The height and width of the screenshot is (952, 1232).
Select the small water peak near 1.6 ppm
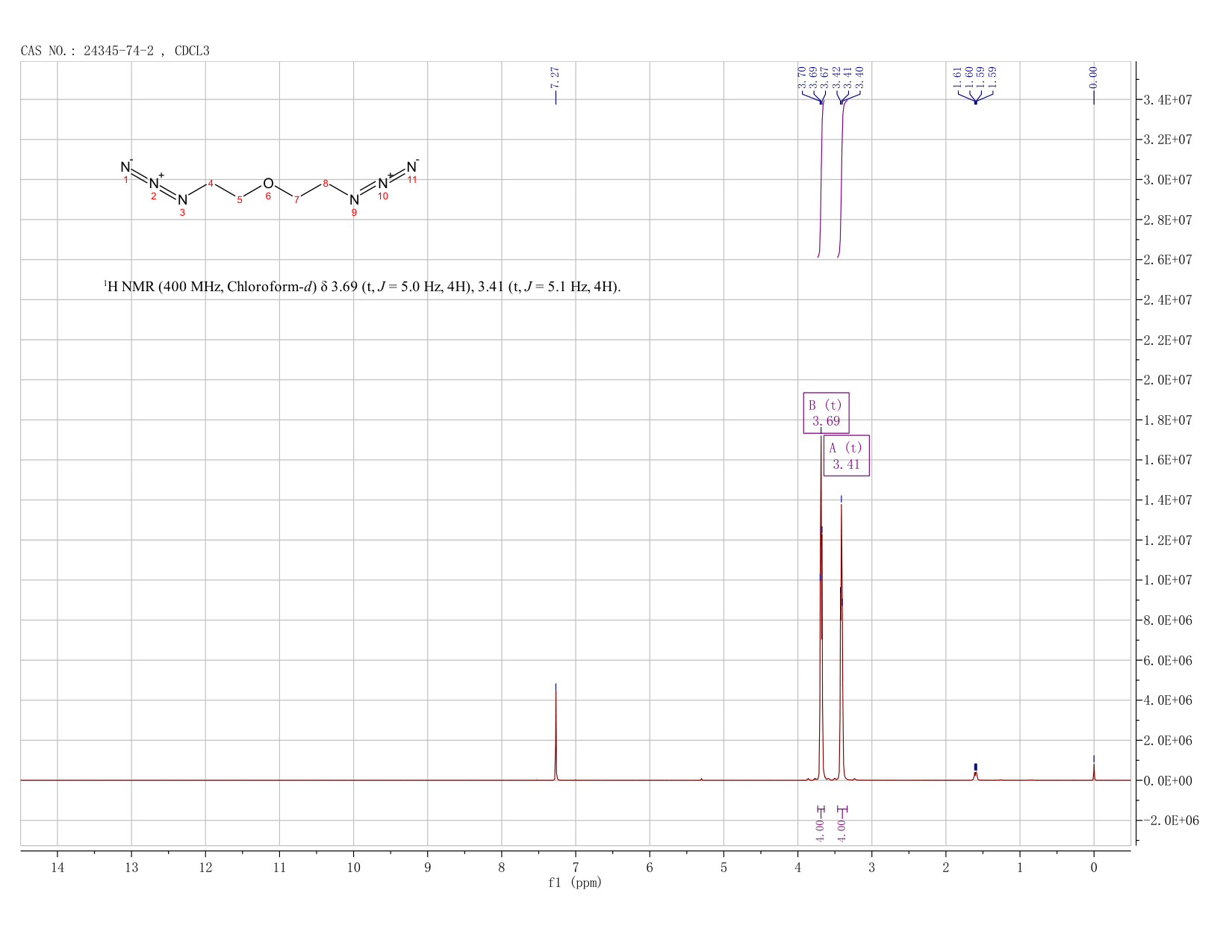click(975, 775)
